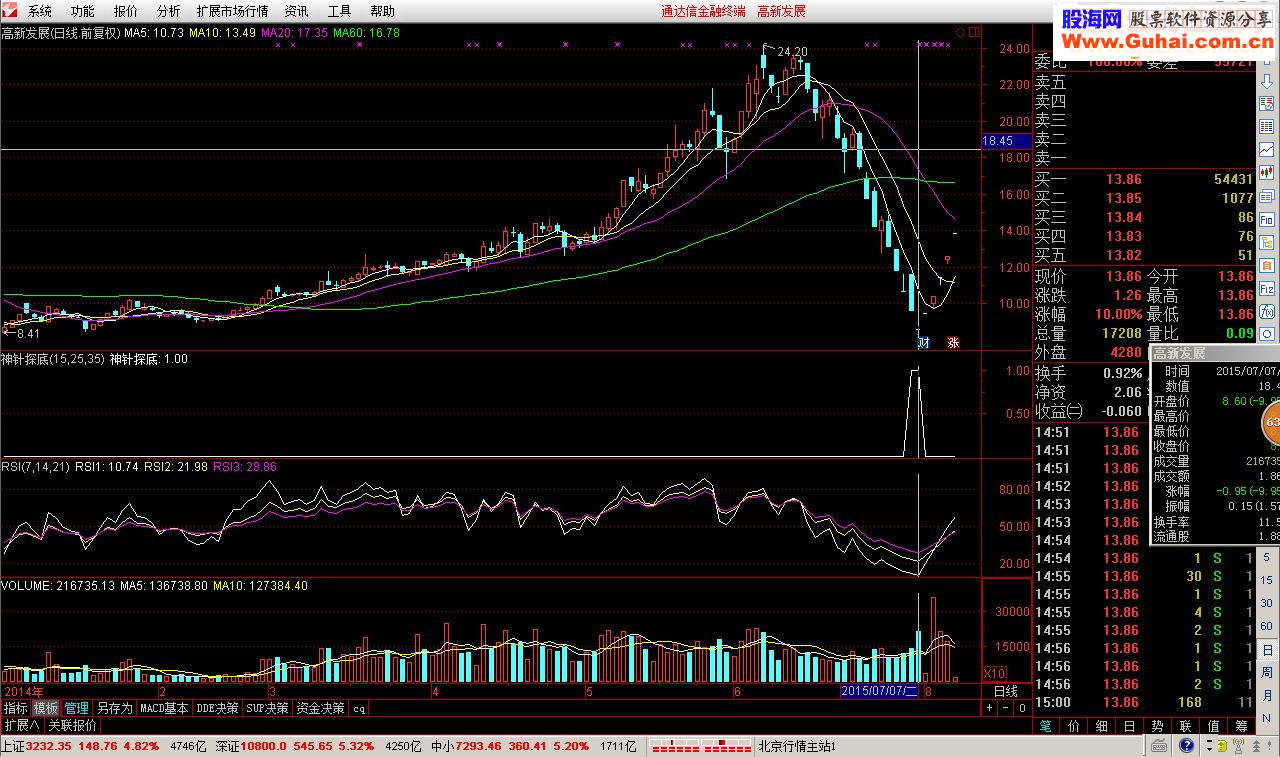
Task: Open the 功能 menu
Action: point(83,11)
